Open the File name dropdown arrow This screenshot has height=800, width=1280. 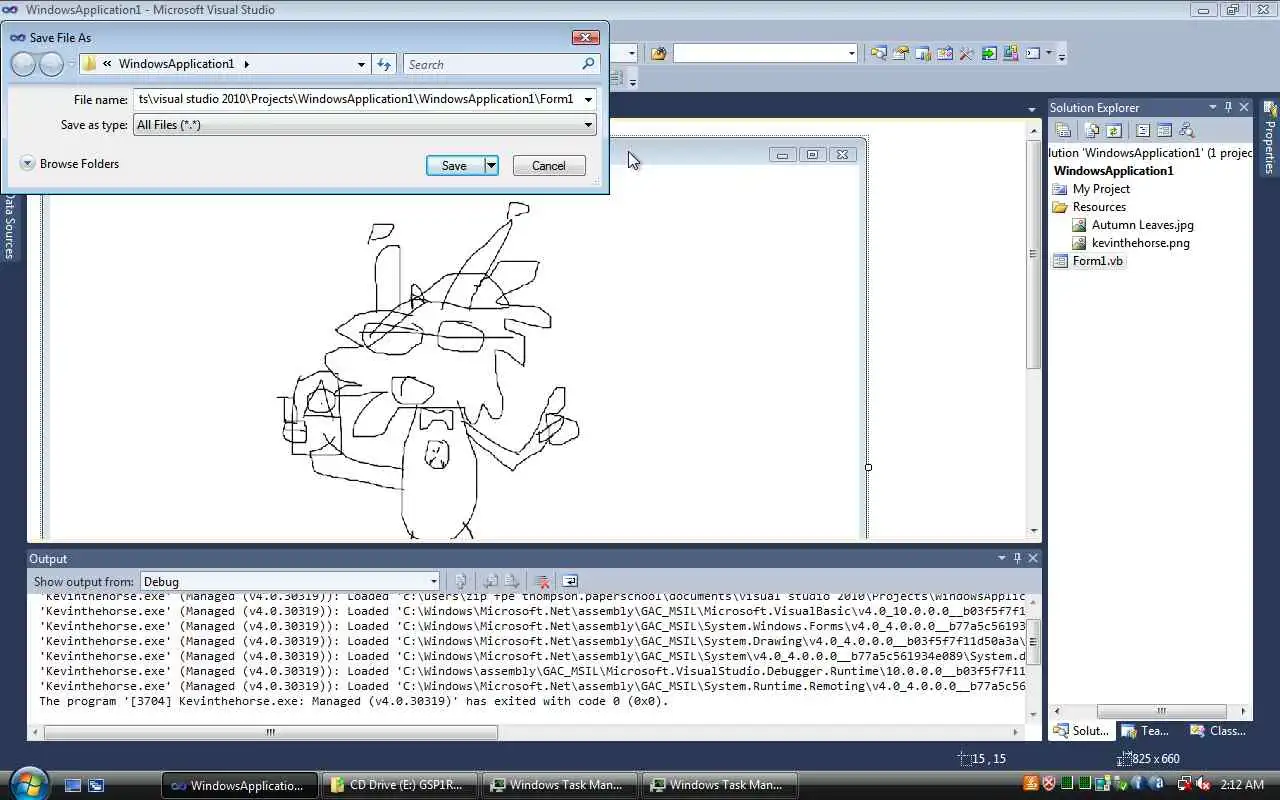click(588, 99)
